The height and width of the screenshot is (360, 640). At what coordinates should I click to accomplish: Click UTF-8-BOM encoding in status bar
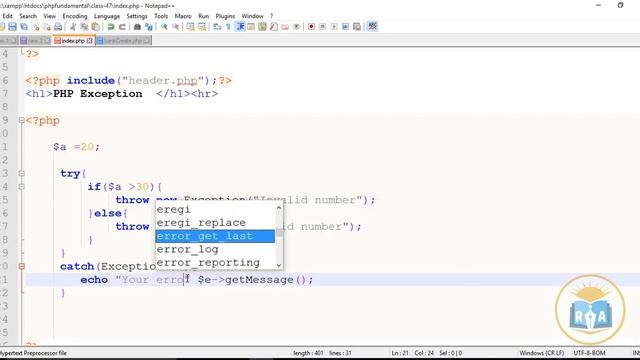tap(589, 353)
